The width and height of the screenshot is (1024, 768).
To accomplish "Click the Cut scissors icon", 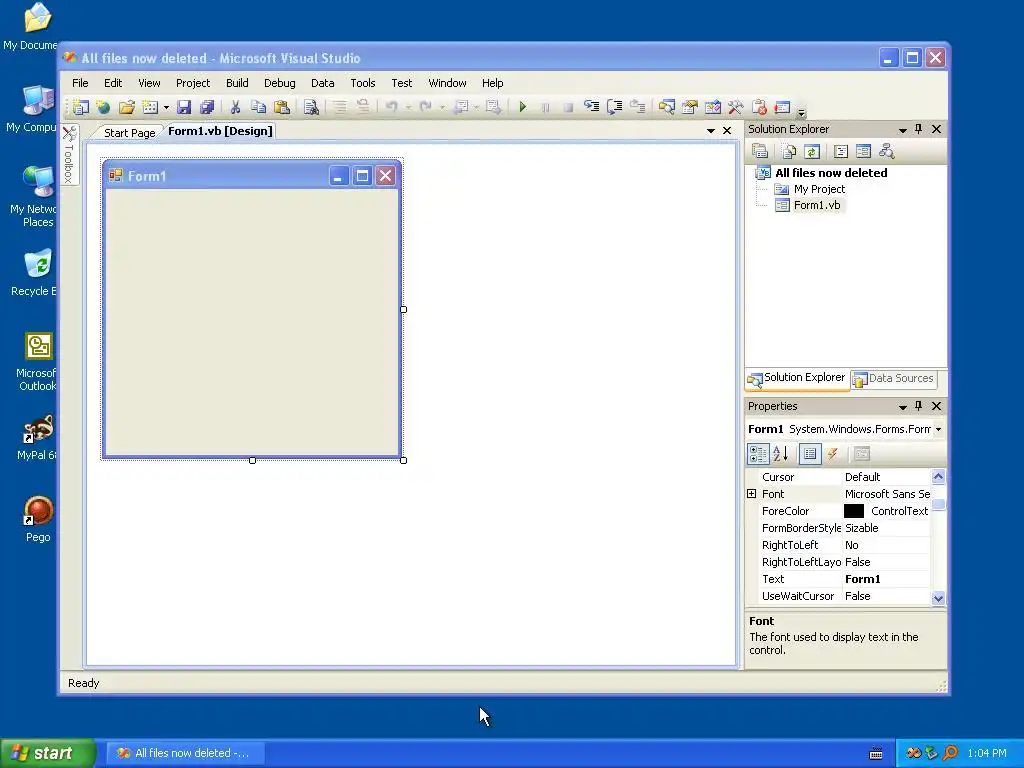I will (236, 107).
